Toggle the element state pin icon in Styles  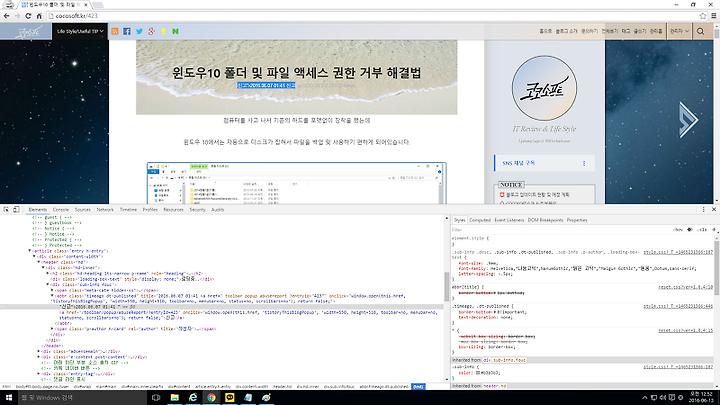tap(690, 230)
